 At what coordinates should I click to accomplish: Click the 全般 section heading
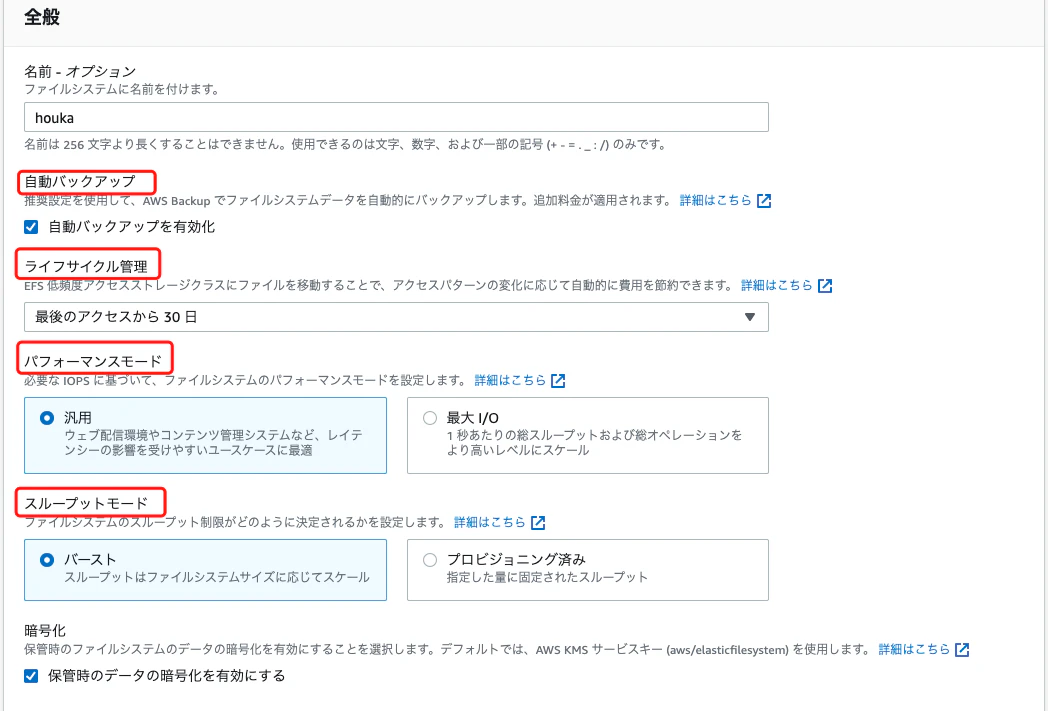pos(41,17)
